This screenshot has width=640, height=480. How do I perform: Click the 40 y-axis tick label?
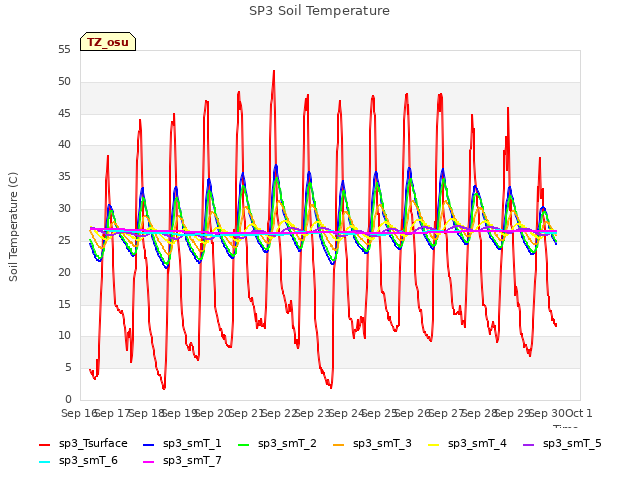tap(64, 145)
